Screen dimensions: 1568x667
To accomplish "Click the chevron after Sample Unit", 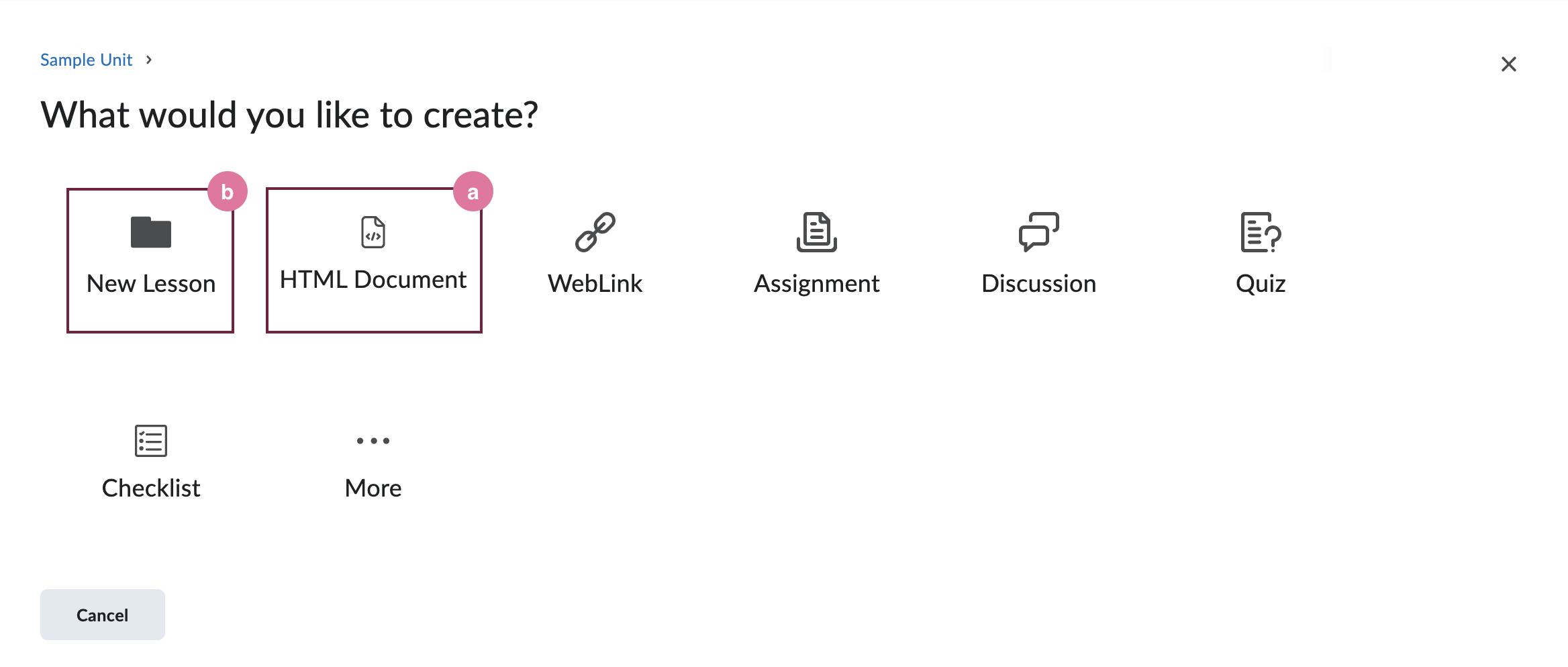I will coord(148,60).
